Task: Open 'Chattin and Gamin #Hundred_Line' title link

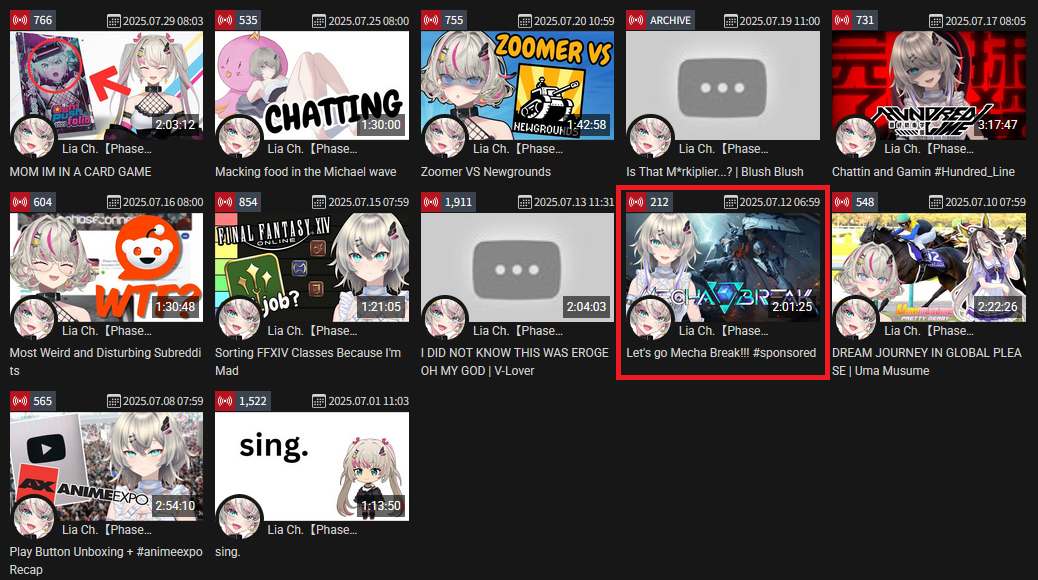Action: (x=923, y=171)
